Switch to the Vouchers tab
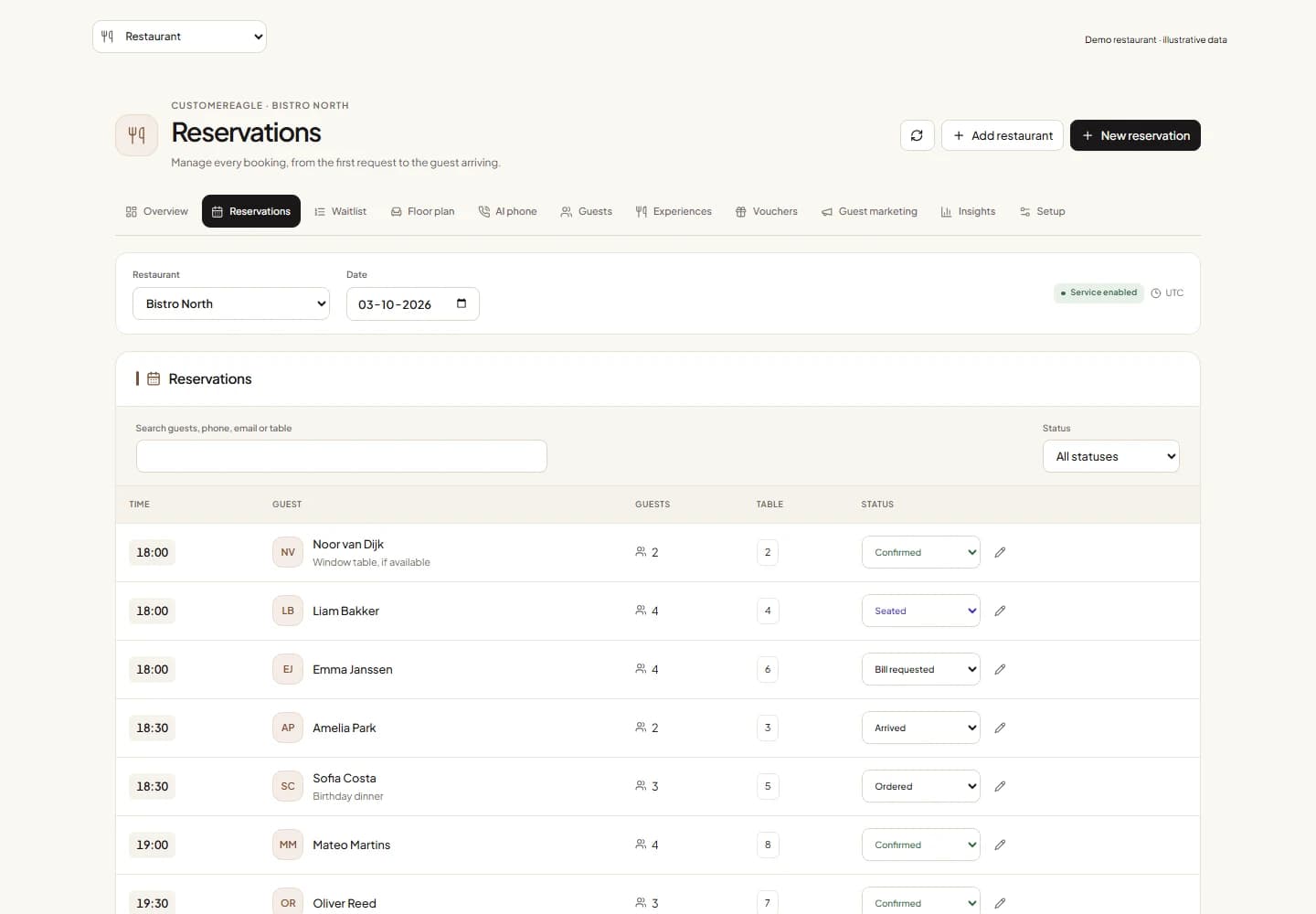This screenshot has width=1316, height=914. (767, 211)
